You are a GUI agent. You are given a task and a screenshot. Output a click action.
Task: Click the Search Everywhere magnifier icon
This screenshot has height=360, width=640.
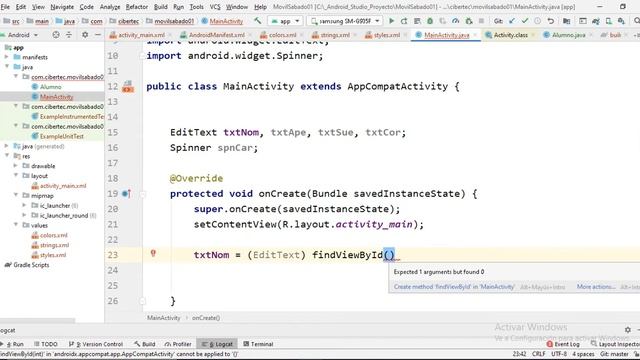click(636, 21)
